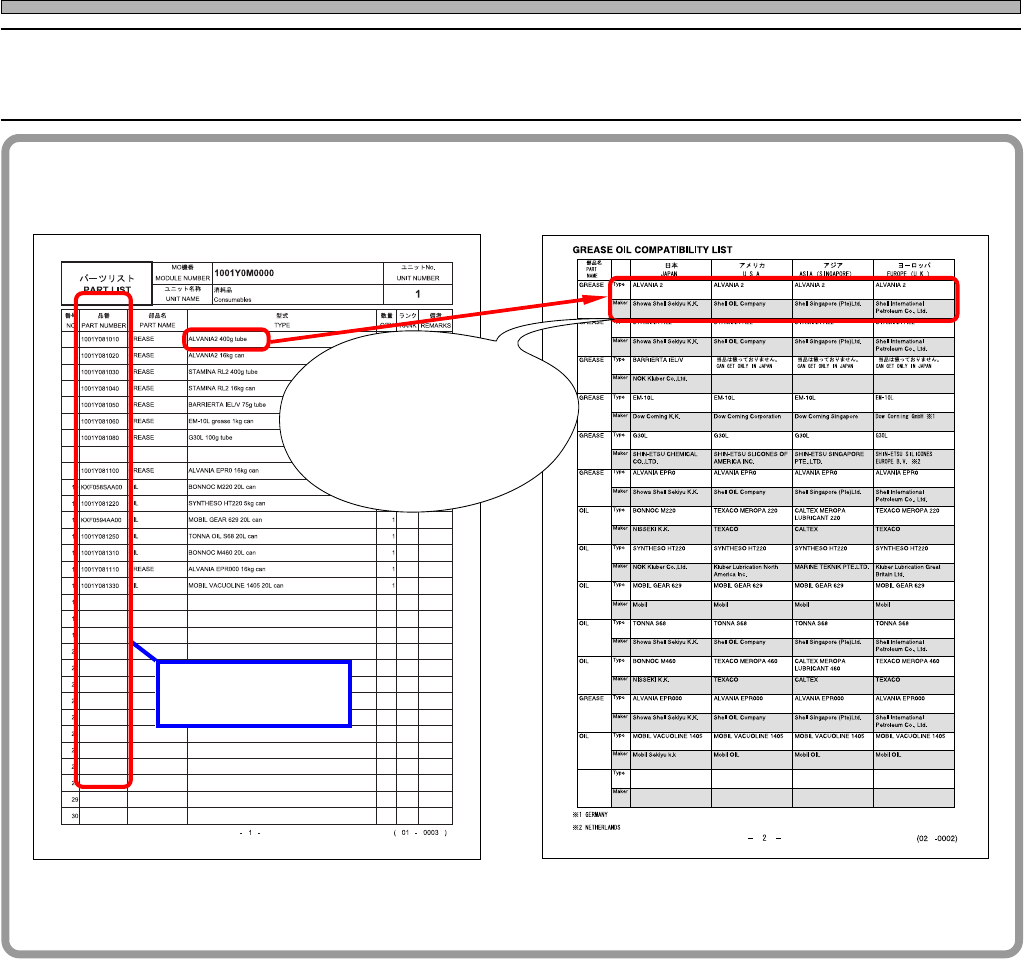The height and width of the screenshot is (959, 1024).
Task: Click footnote "※1 GERMANY"
Action: pos(590,815)
